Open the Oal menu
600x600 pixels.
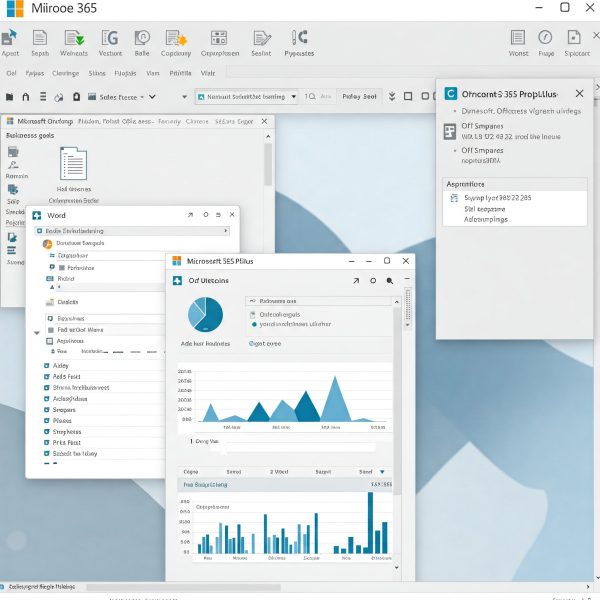click(x=11, y=73)
